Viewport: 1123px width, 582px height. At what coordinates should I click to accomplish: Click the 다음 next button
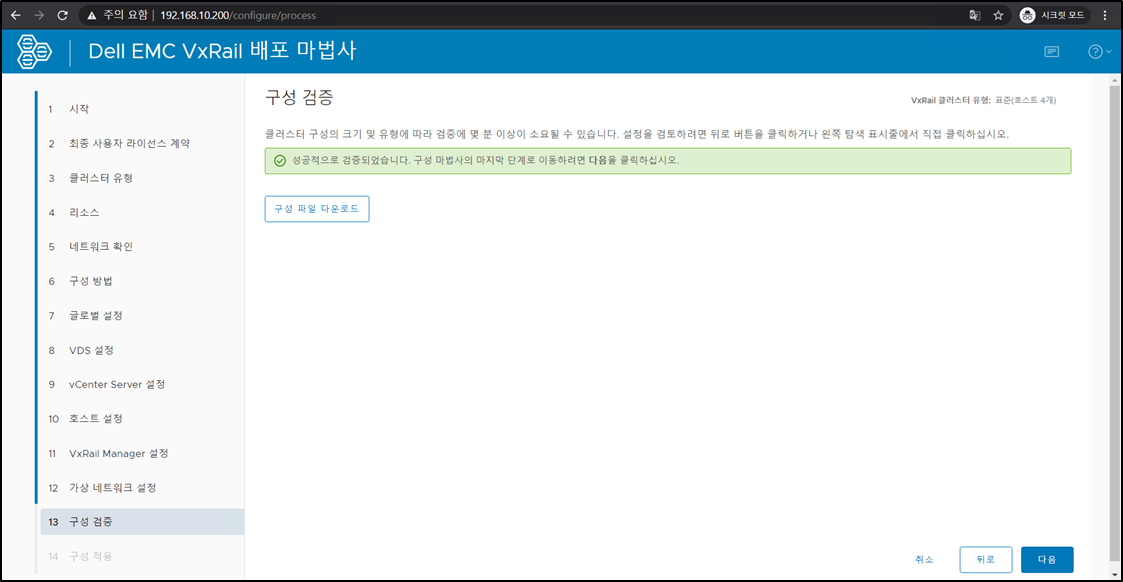(1047, 559)
